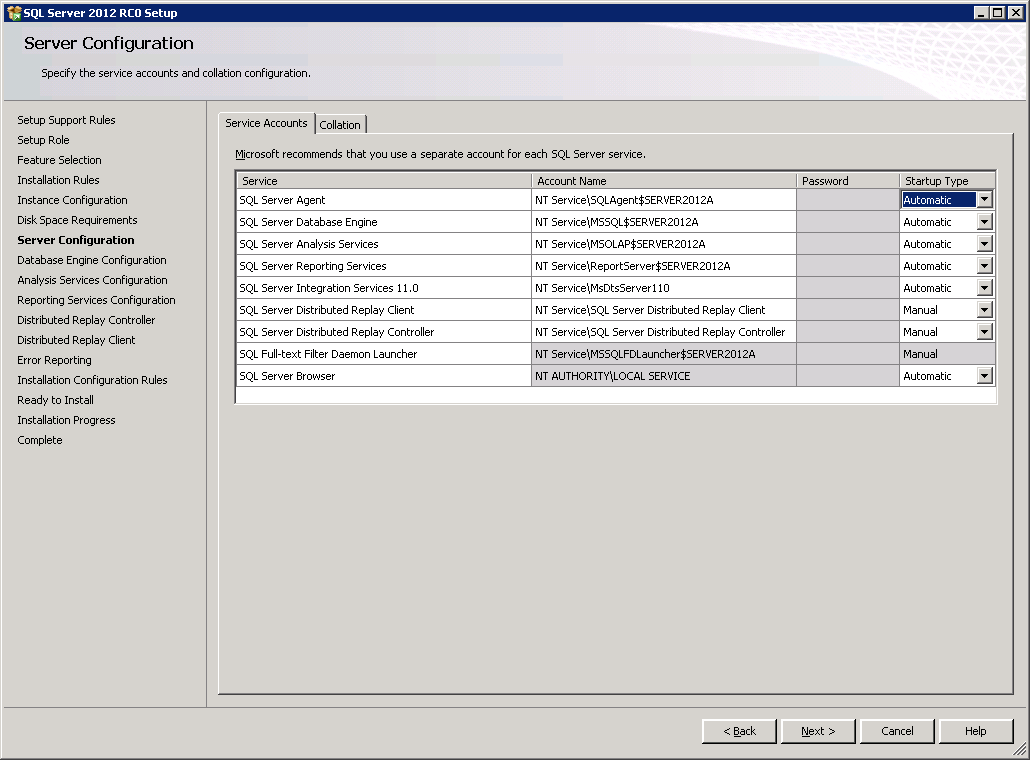The height and width of the screenshot is (760, 1030).
Task: Expand Startup Type dropdown for SQL Server Browser
Action: pos(985,376)
